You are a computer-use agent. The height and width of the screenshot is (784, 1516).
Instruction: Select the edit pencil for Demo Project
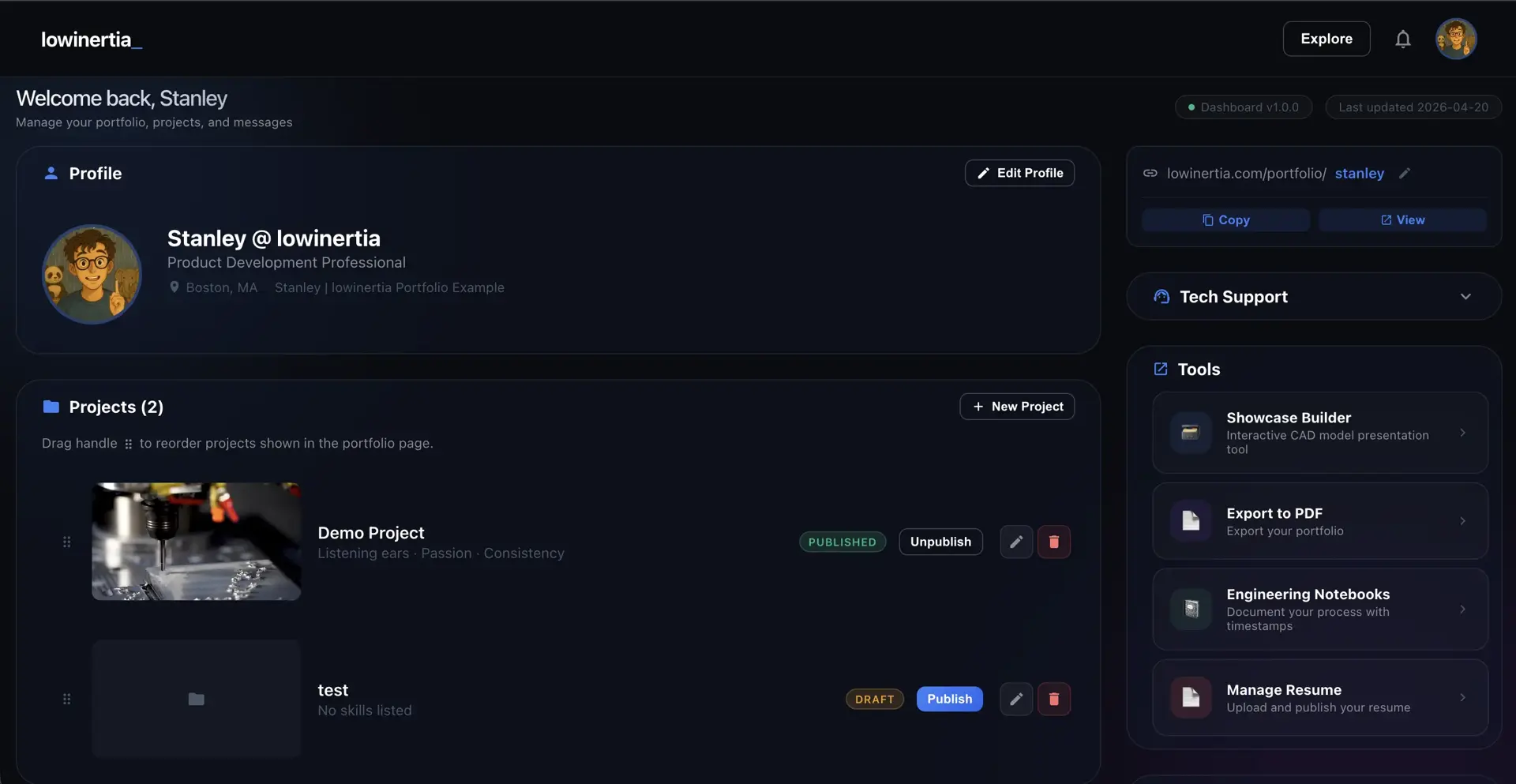point(1015,542)
